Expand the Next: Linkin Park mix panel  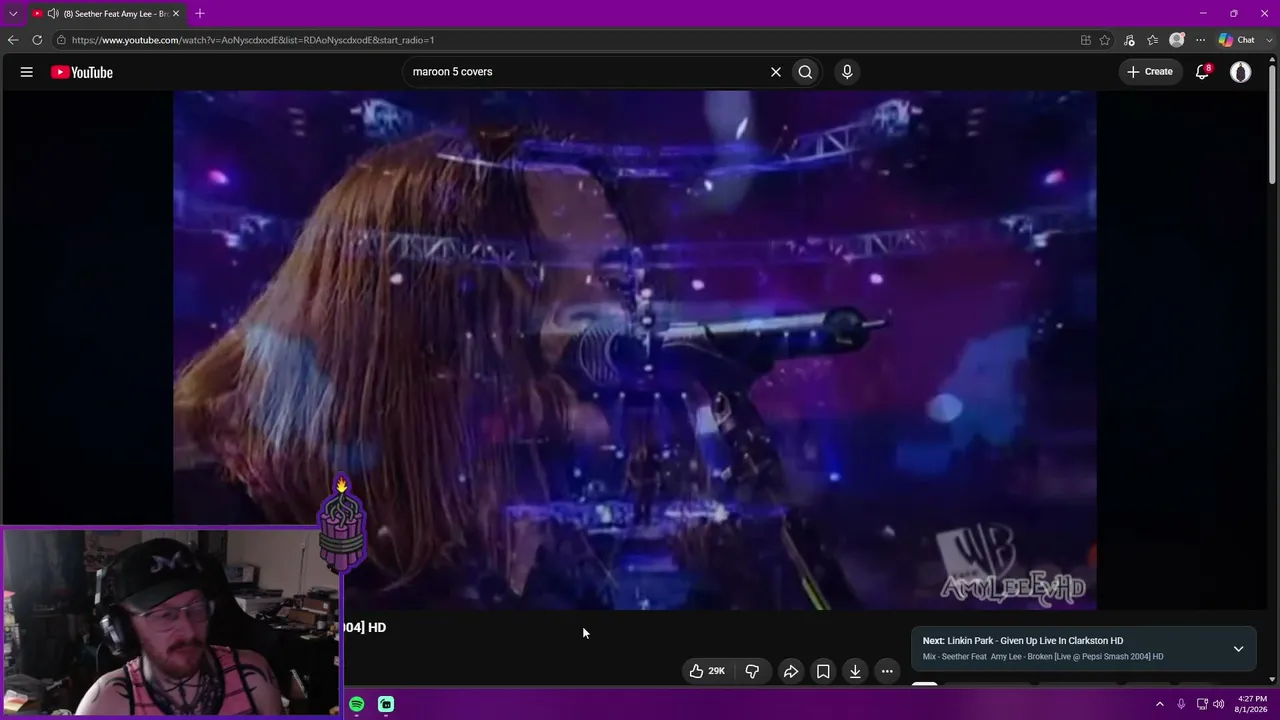click(x=1238, y=649)
